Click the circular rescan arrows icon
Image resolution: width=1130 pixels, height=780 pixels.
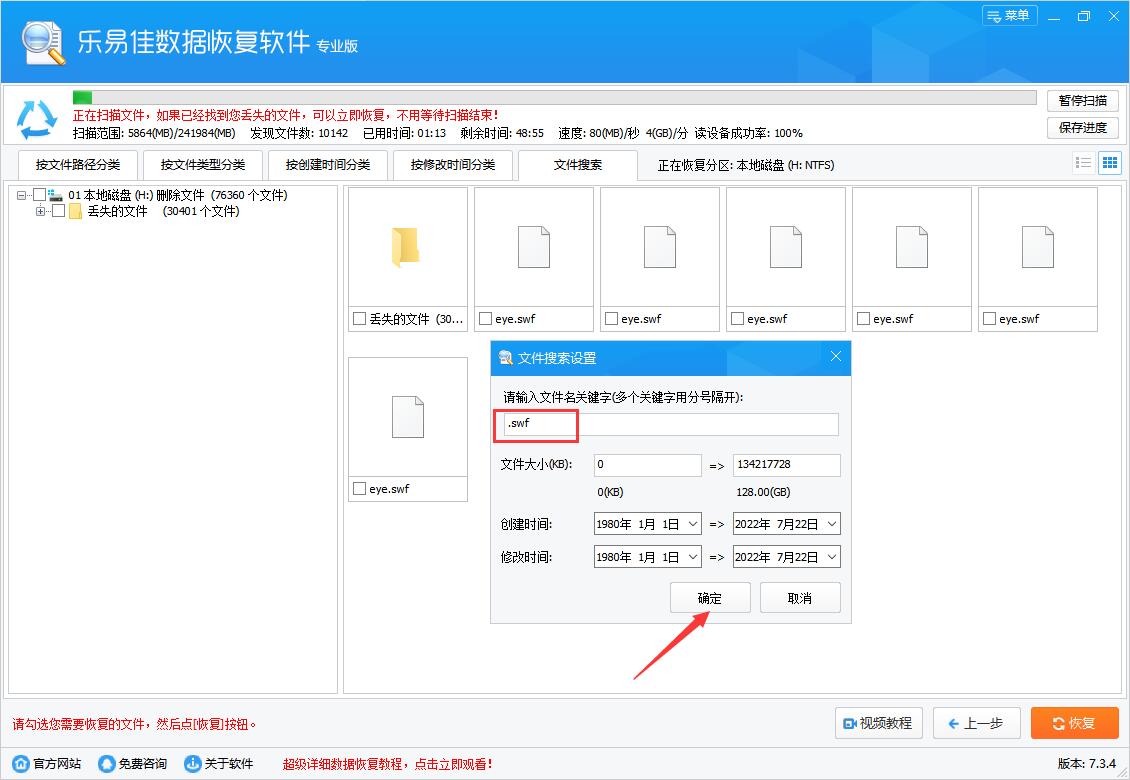pyautogui.click(x=37, y=119)
